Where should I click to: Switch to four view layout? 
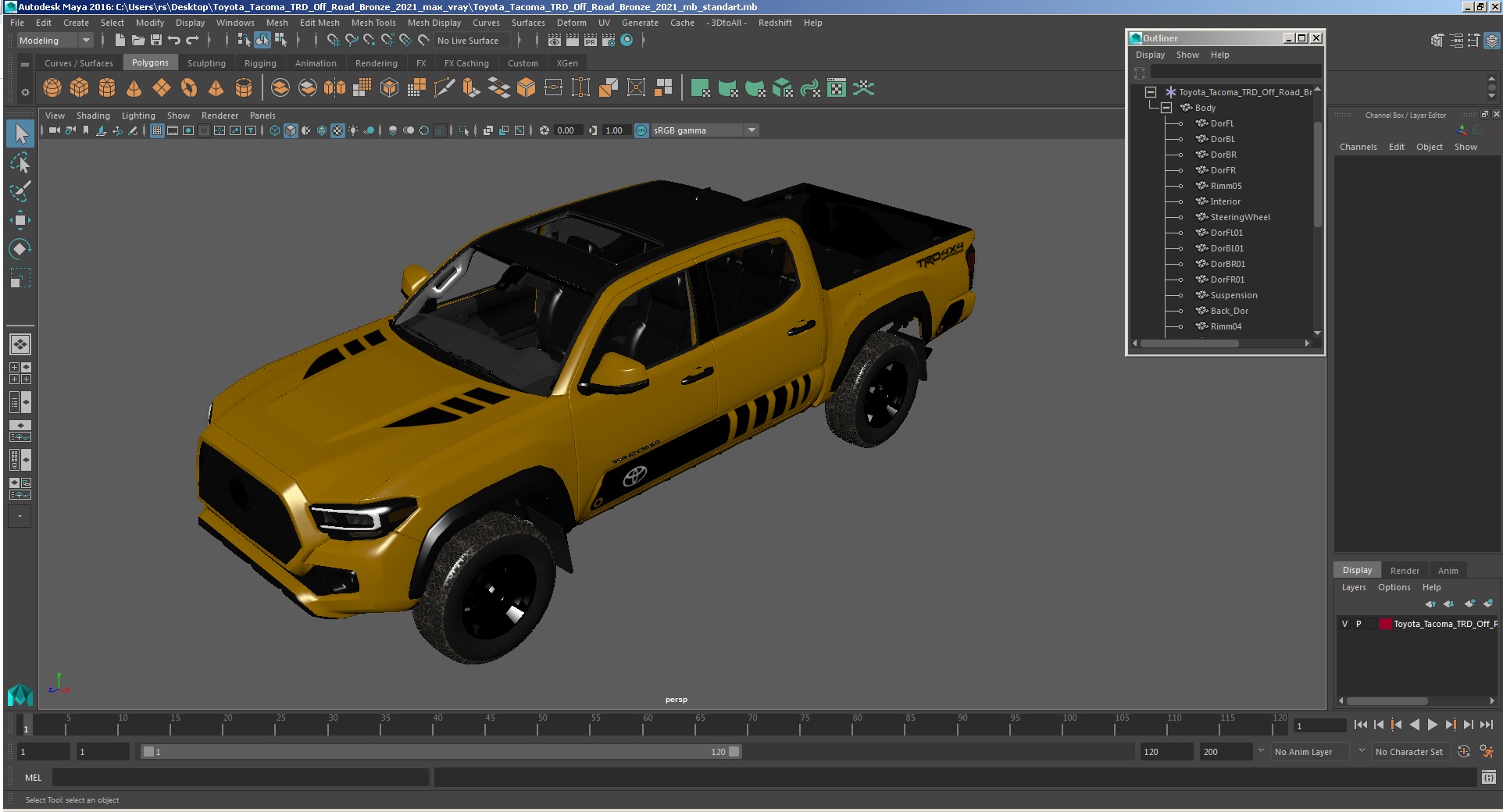[20, 373]
